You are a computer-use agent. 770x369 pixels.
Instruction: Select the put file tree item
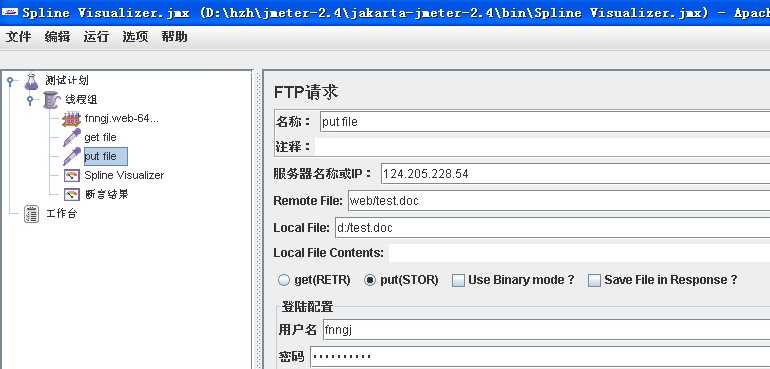point(106,156)
